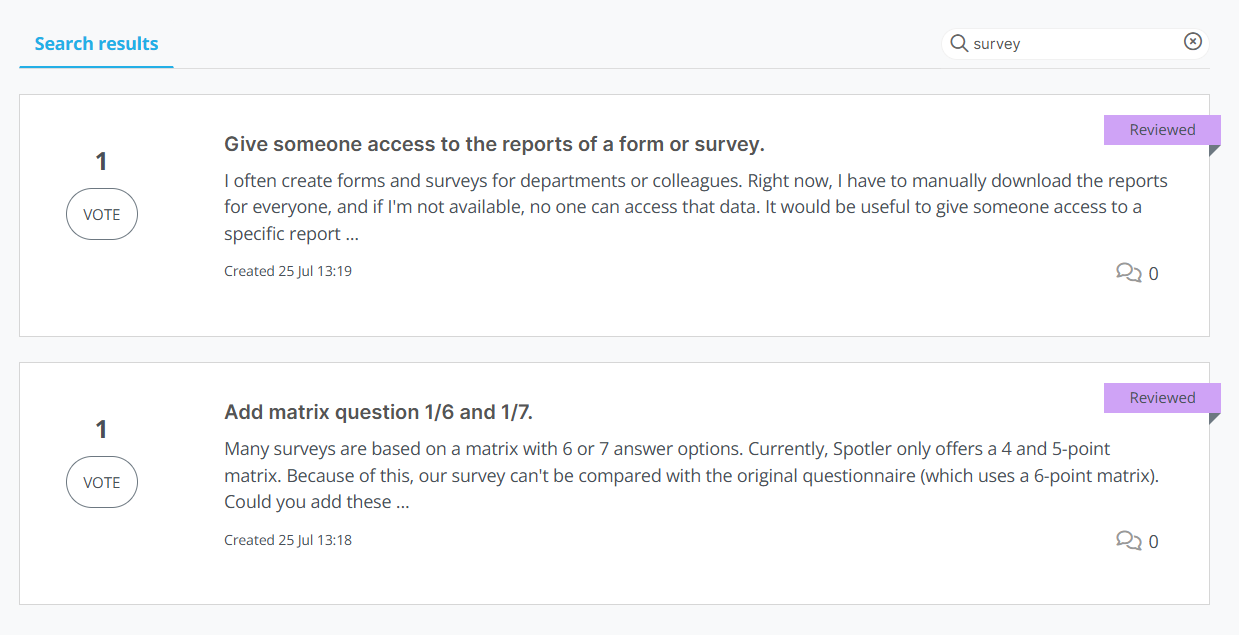
Task: Click vote count above first VOTE button
Action: click(101, 162)
